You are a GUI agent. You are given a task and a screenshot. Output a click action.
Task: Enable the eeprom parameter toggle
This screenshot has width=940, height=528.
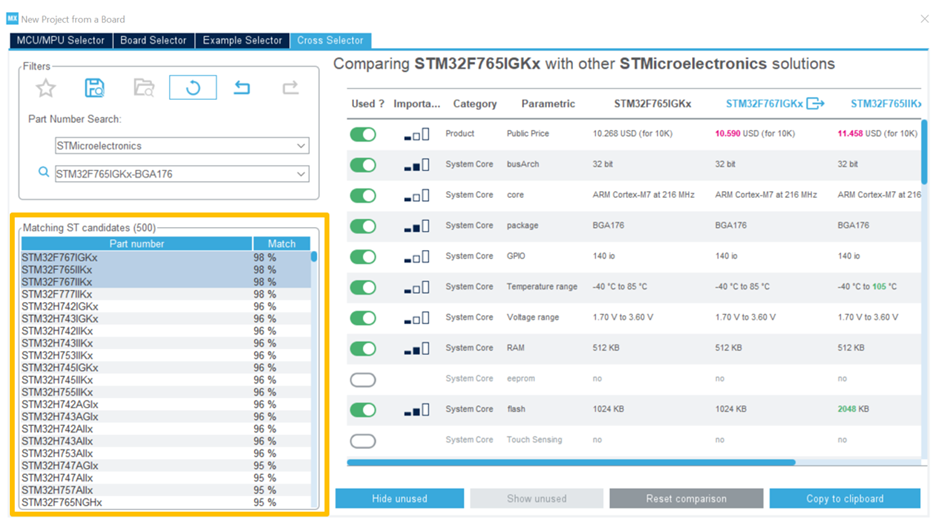click(363, 379)
